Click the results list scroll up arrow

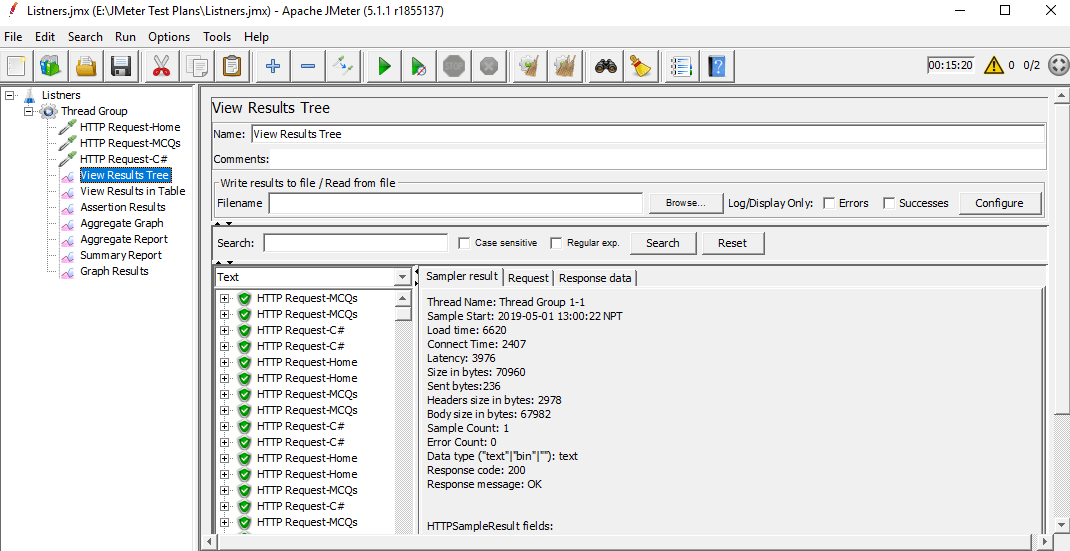pyautogui.click(x=403, y=298)
